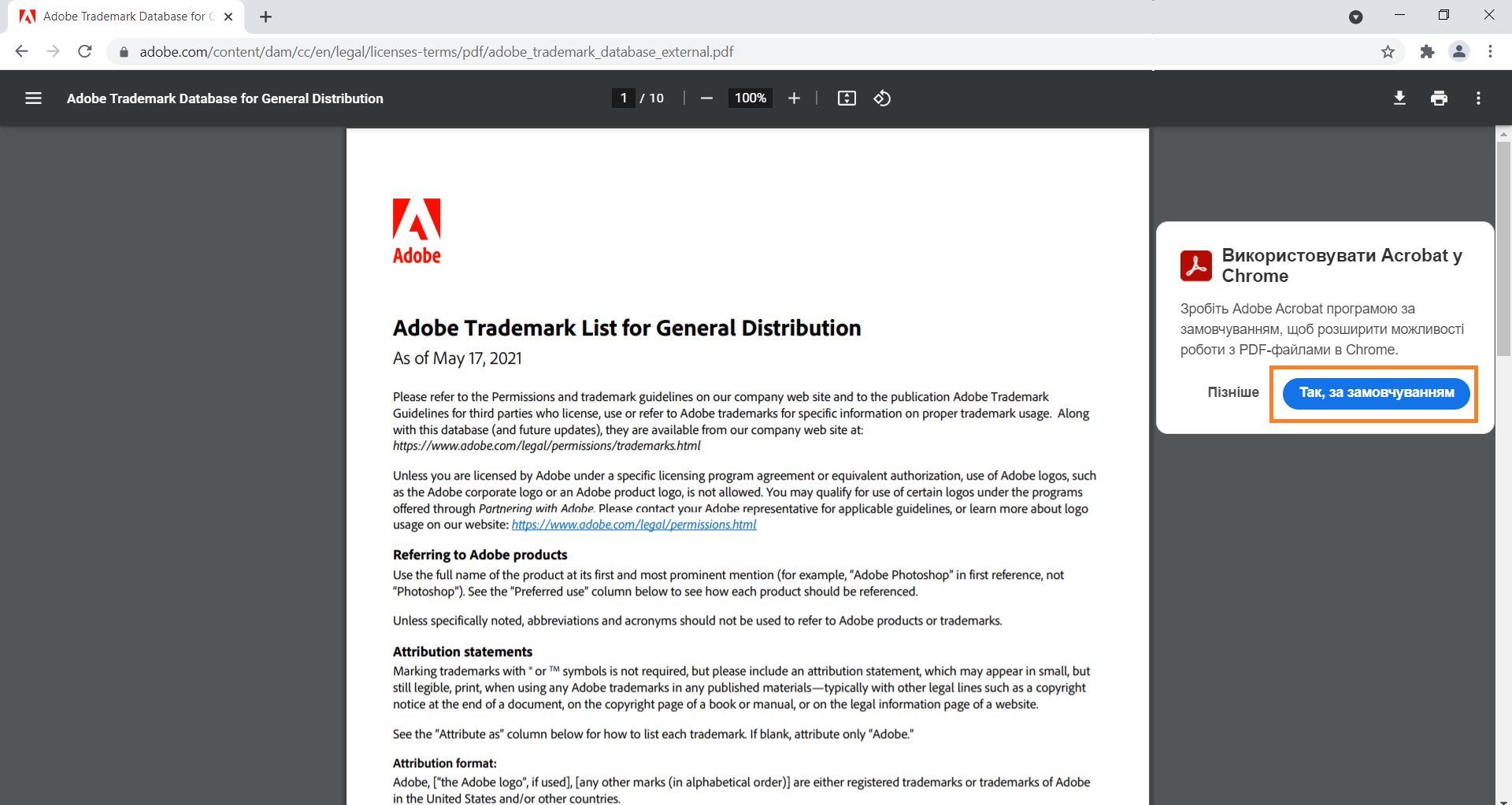Image resolution: width=1512 pixels, height=805 pixels.
Task: Download the PDF file
Action: (x=1399, y=98)
